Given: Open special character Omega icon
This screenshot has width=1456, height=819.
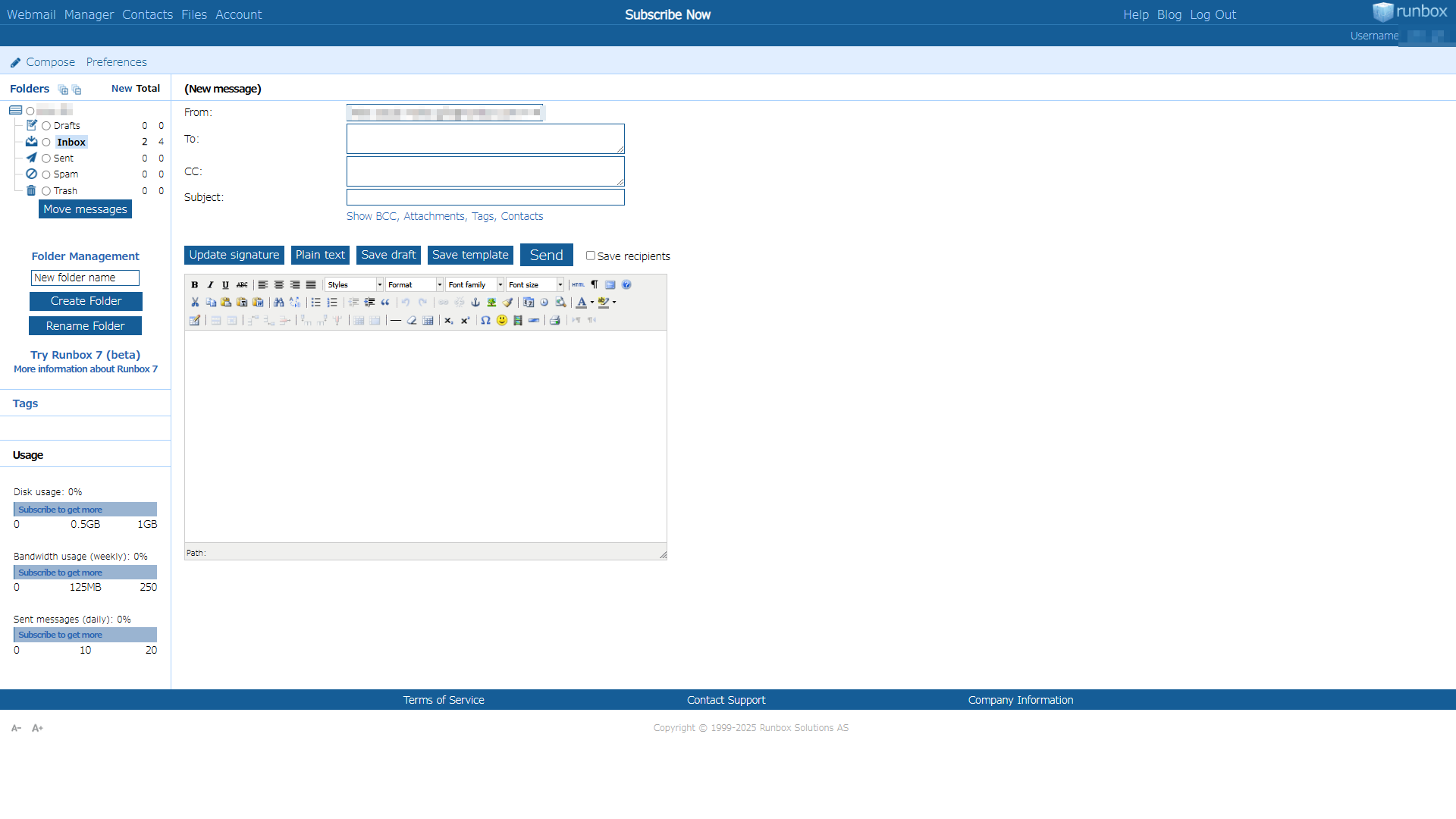Looking at the screenshot, I should pyautogui.click(x=485, y=321).
